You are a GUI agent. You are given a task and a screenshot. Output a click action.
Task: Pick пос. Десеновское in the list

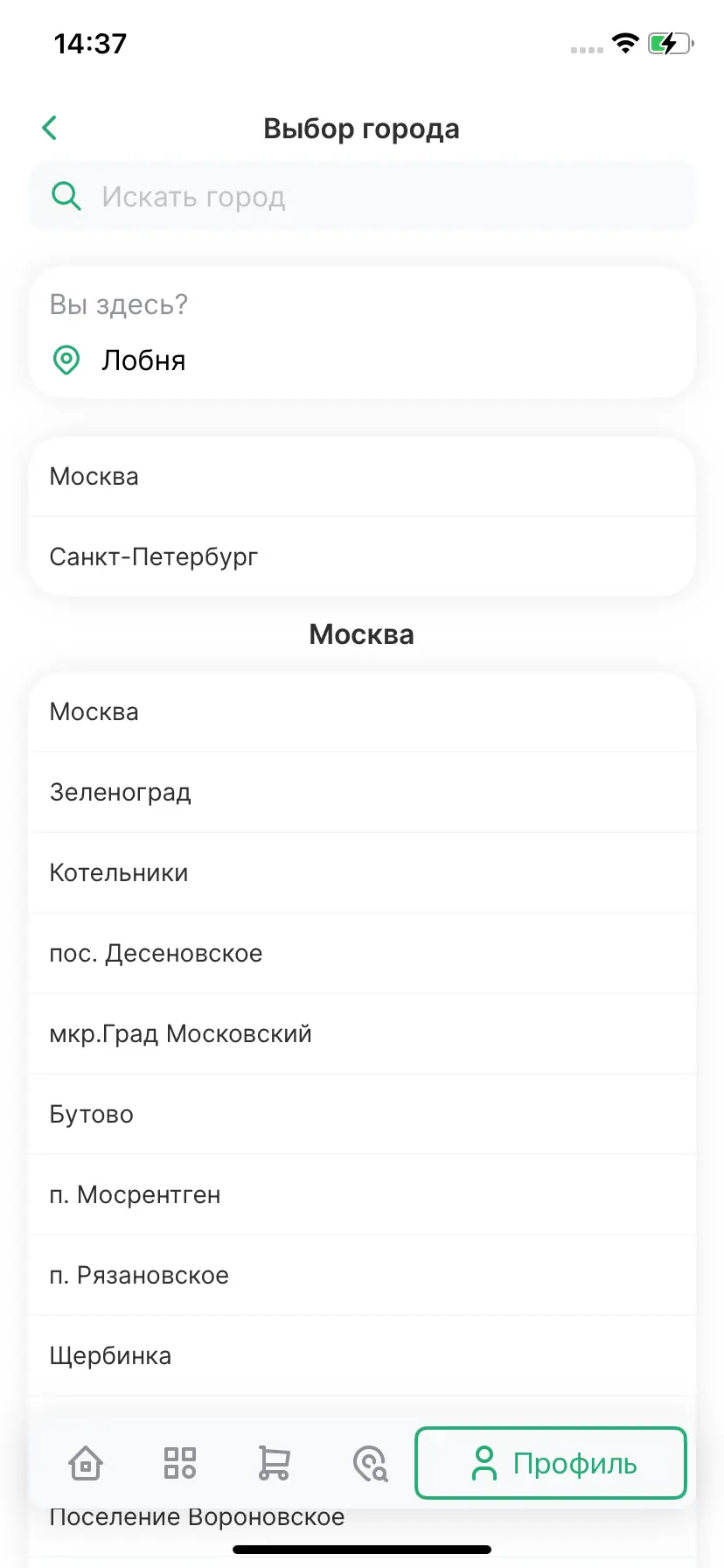(156, 954)
